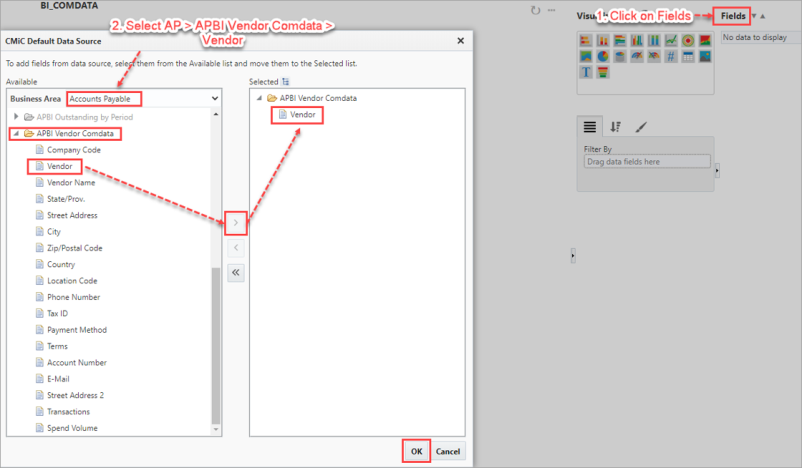Screen dimensions: 802x468
Task: Select Vendor in the Available list
Action: [59, 166]
